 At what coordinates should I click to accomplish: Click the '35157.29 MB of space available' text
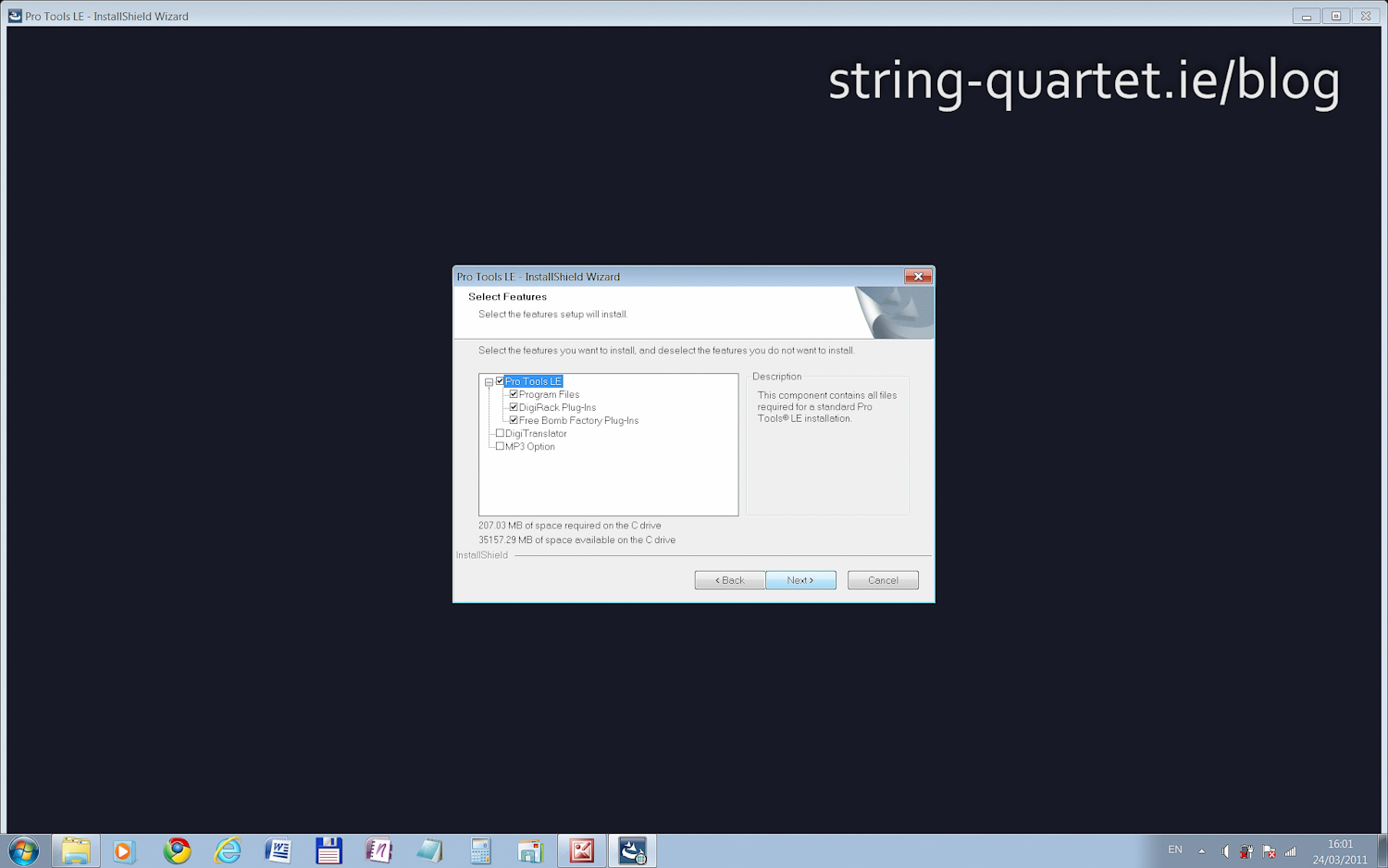pos(577,539)
